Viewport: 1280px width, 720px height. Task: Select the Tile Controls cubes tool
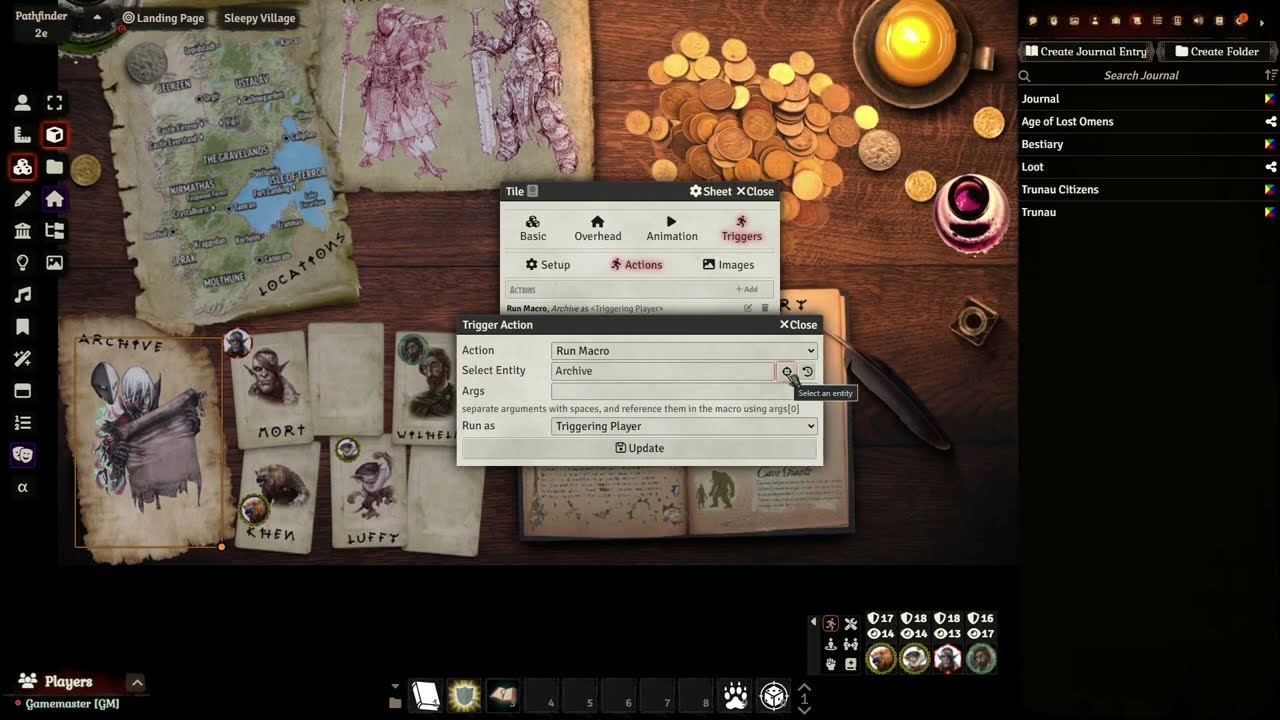(x=22, y=167)
